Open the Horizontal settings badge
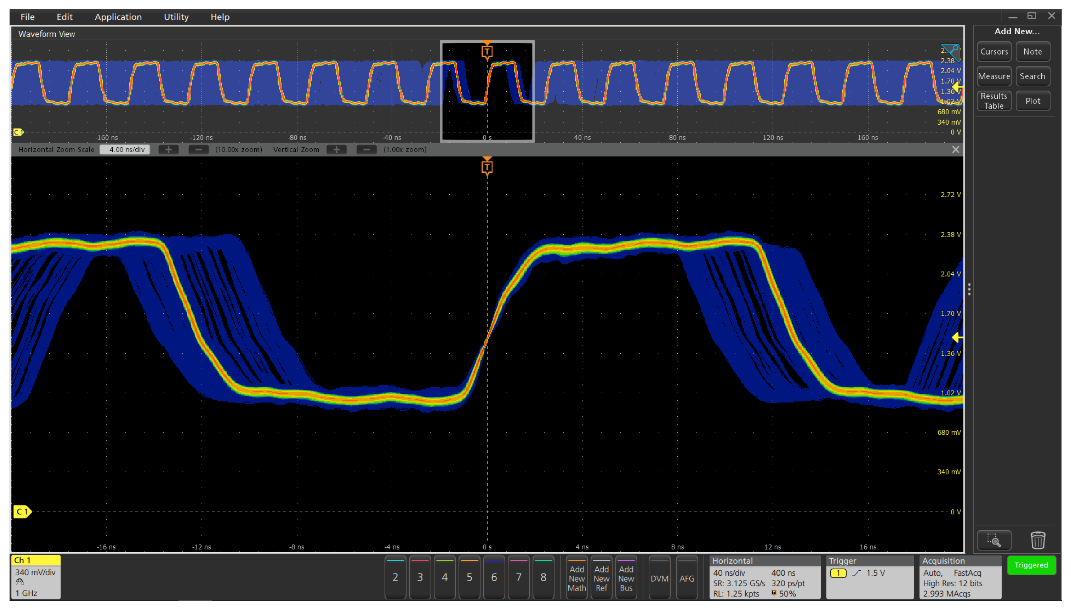The width and height of the screenshot is (1071, 610). click(763, 577)
